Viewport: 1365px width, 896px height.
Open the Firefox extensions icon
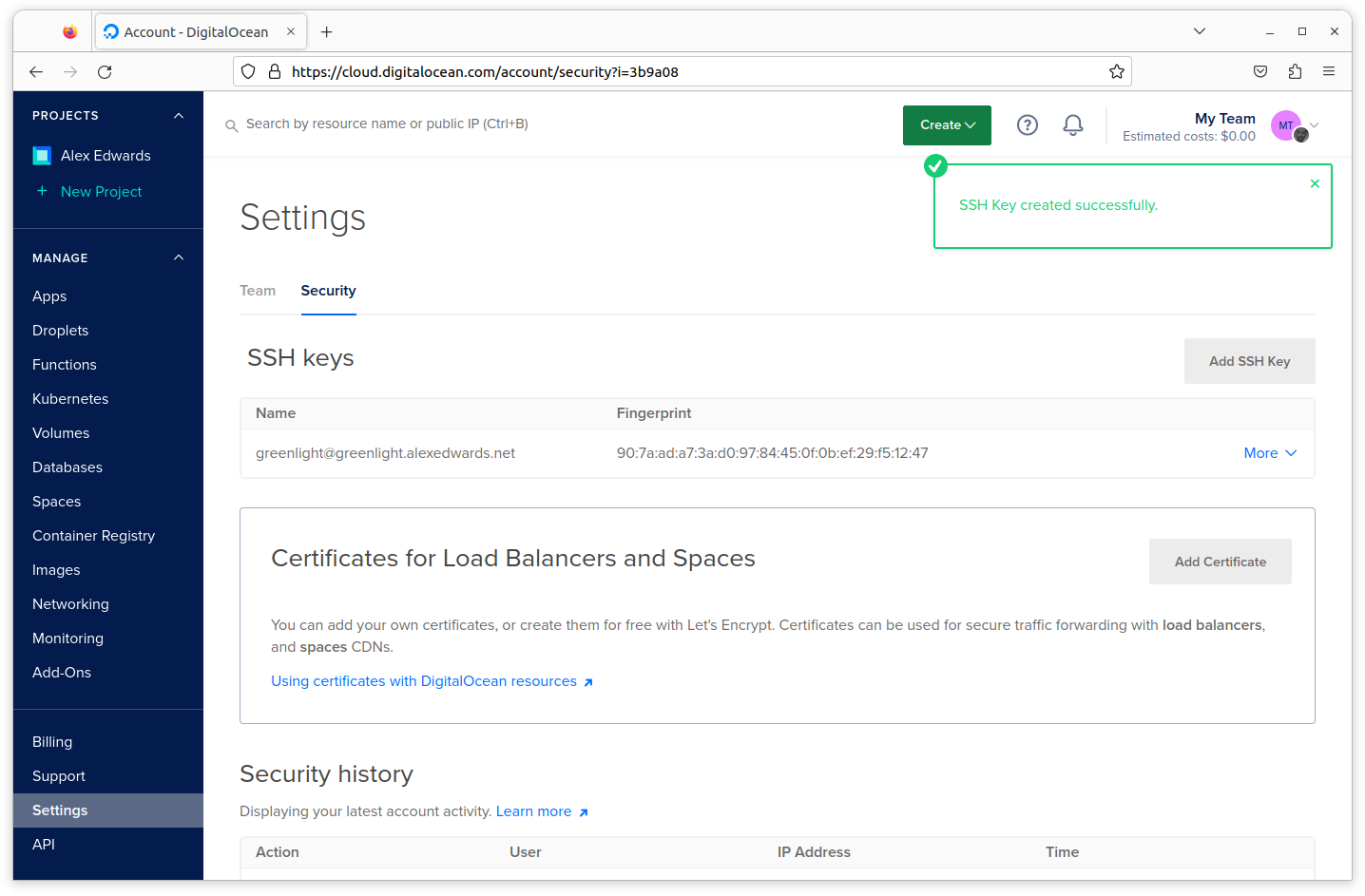coord(1295,71)
